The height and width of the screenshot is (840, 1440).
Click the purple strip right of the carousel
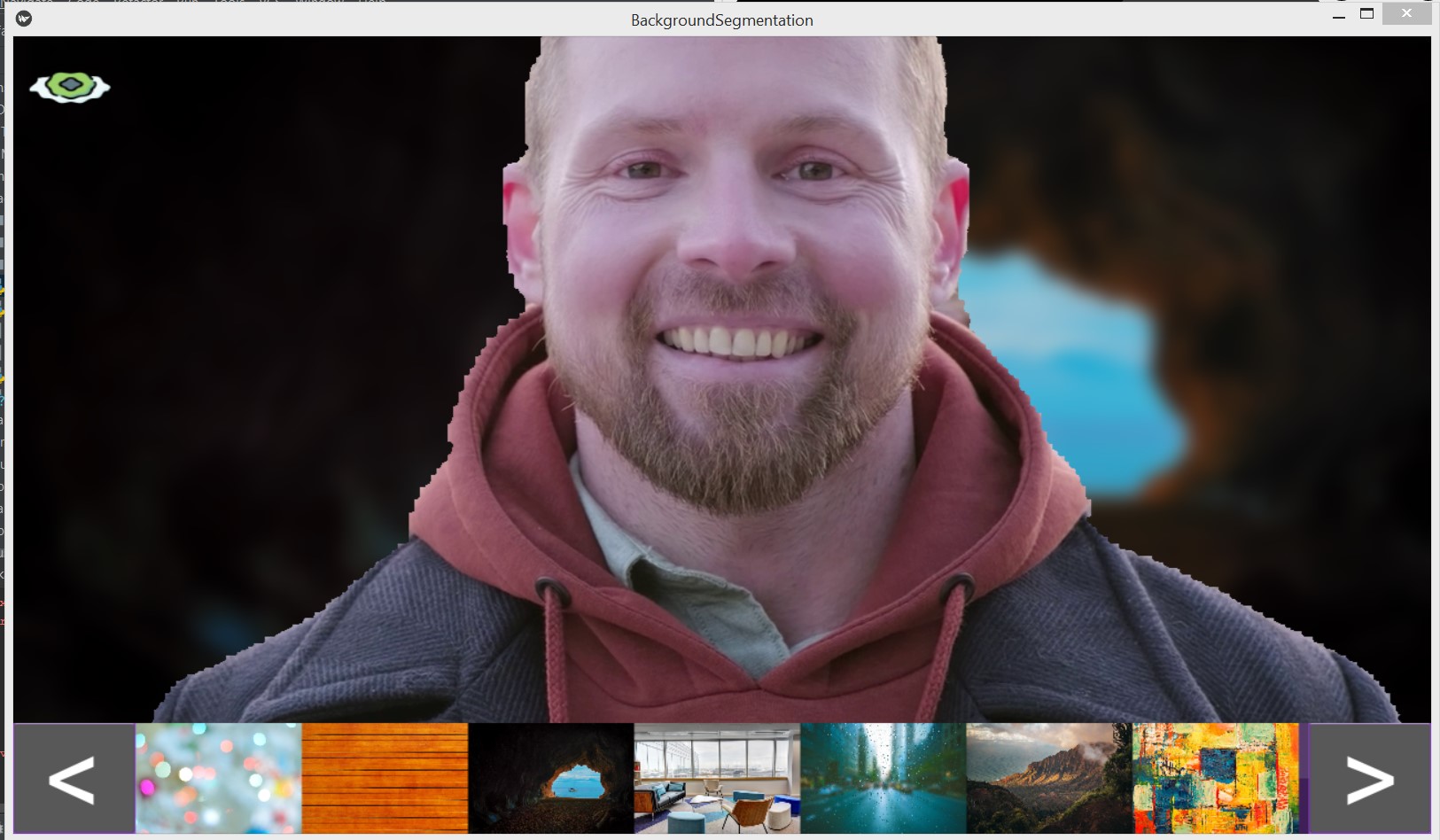(1303, 780)
